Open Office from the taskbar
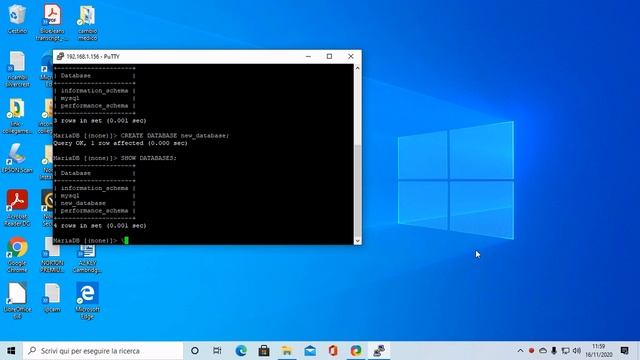 (333, 351)
